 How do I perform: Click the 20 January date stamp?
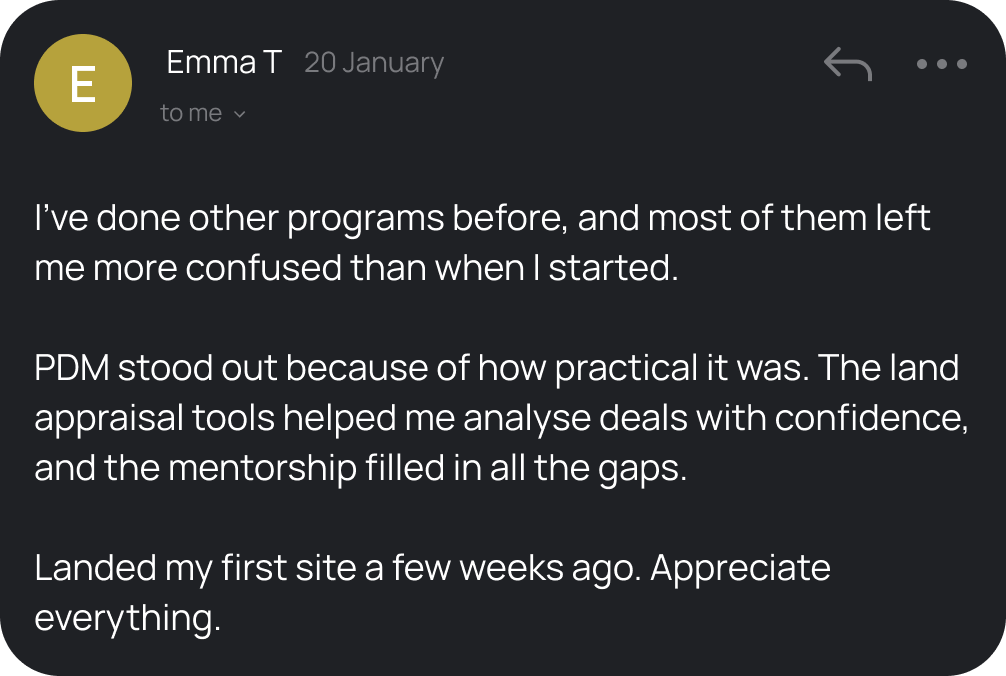(373, 63)
